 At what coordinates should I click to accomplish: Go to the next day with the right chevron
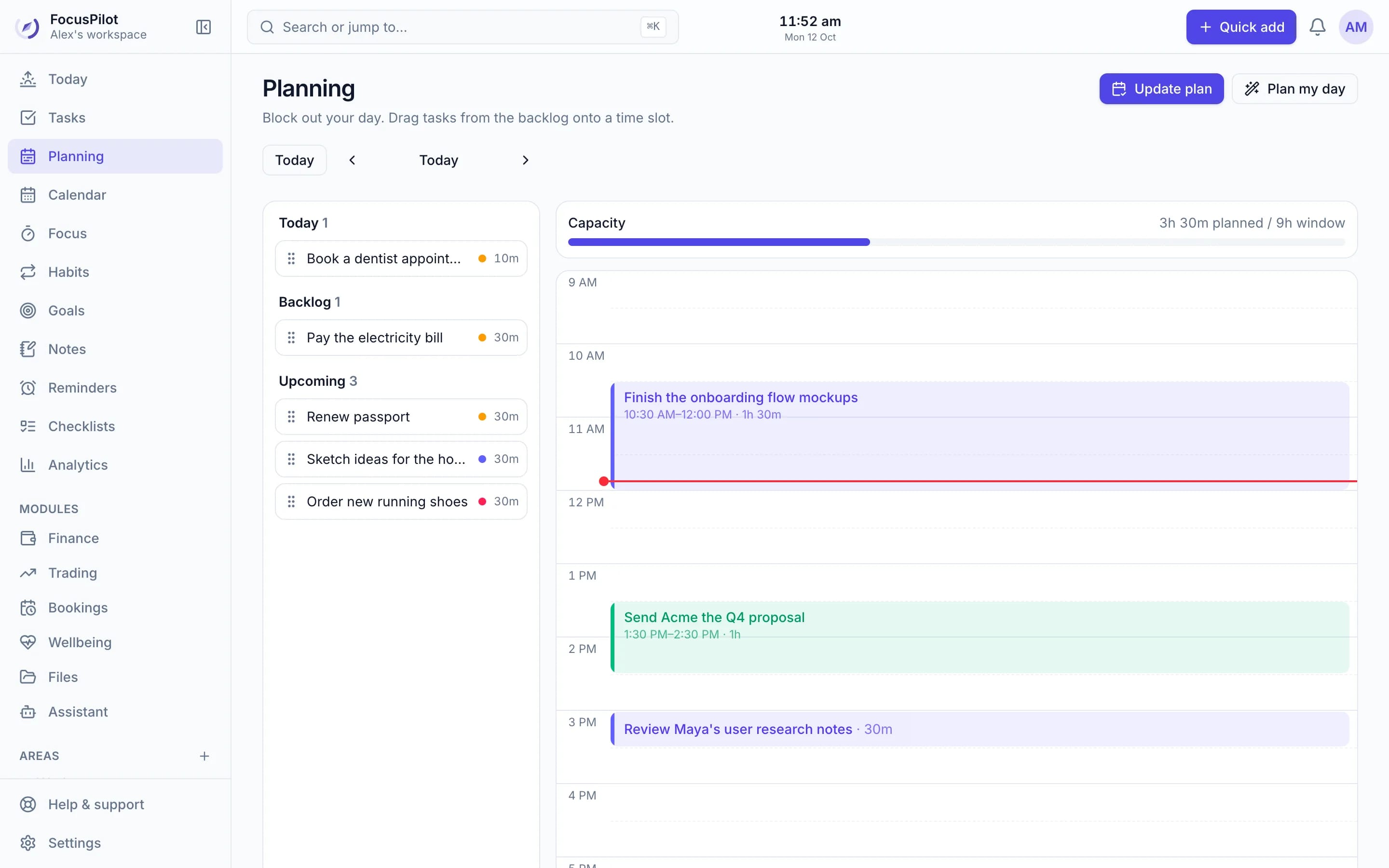(525, 160)
